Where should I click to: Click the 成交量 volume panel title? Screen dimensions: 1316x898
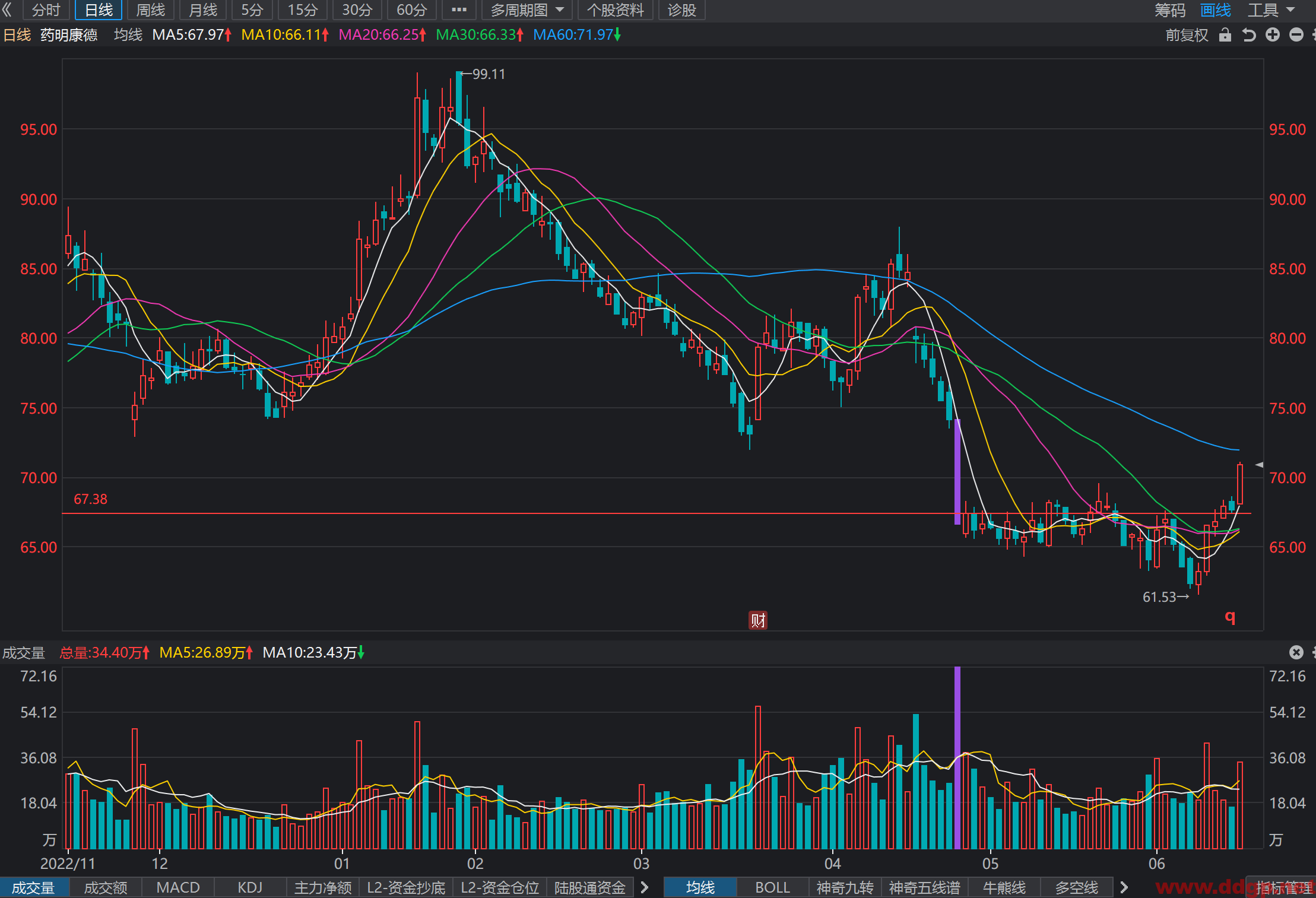[24, 653]
